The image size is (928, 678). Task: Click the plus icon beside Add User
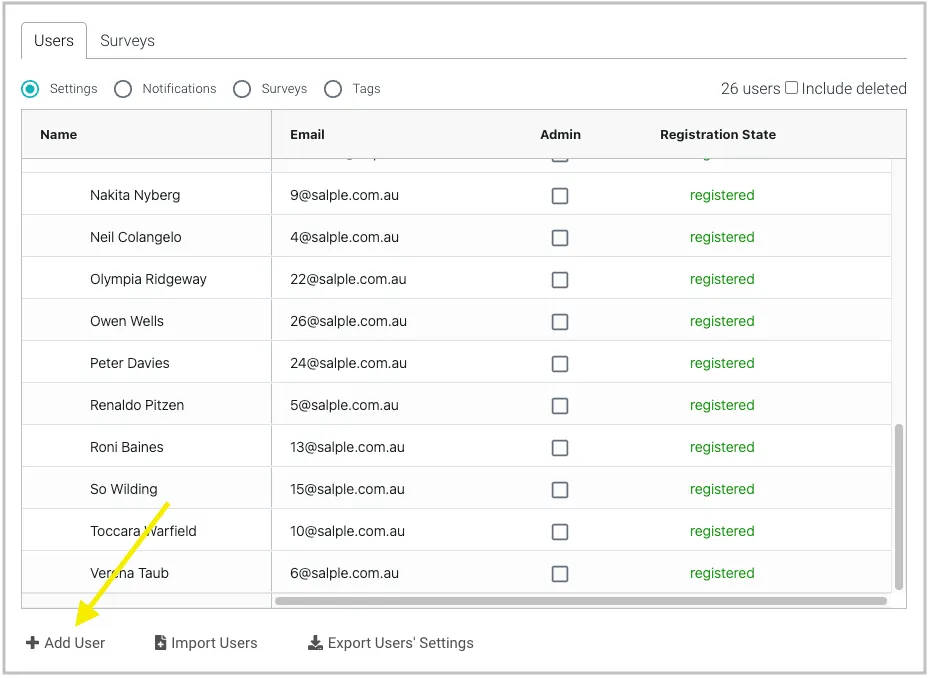[33, 643]
